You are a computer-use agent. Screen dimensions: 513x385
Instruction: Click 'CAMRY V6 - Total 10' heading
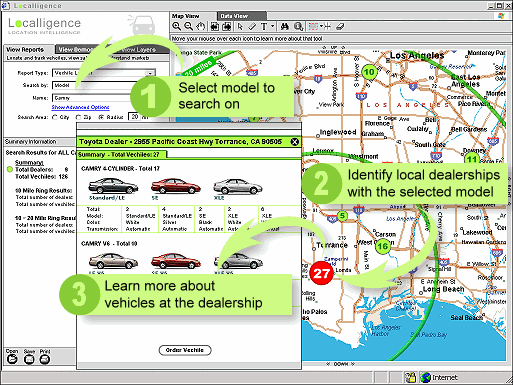[x=109, y=244]
